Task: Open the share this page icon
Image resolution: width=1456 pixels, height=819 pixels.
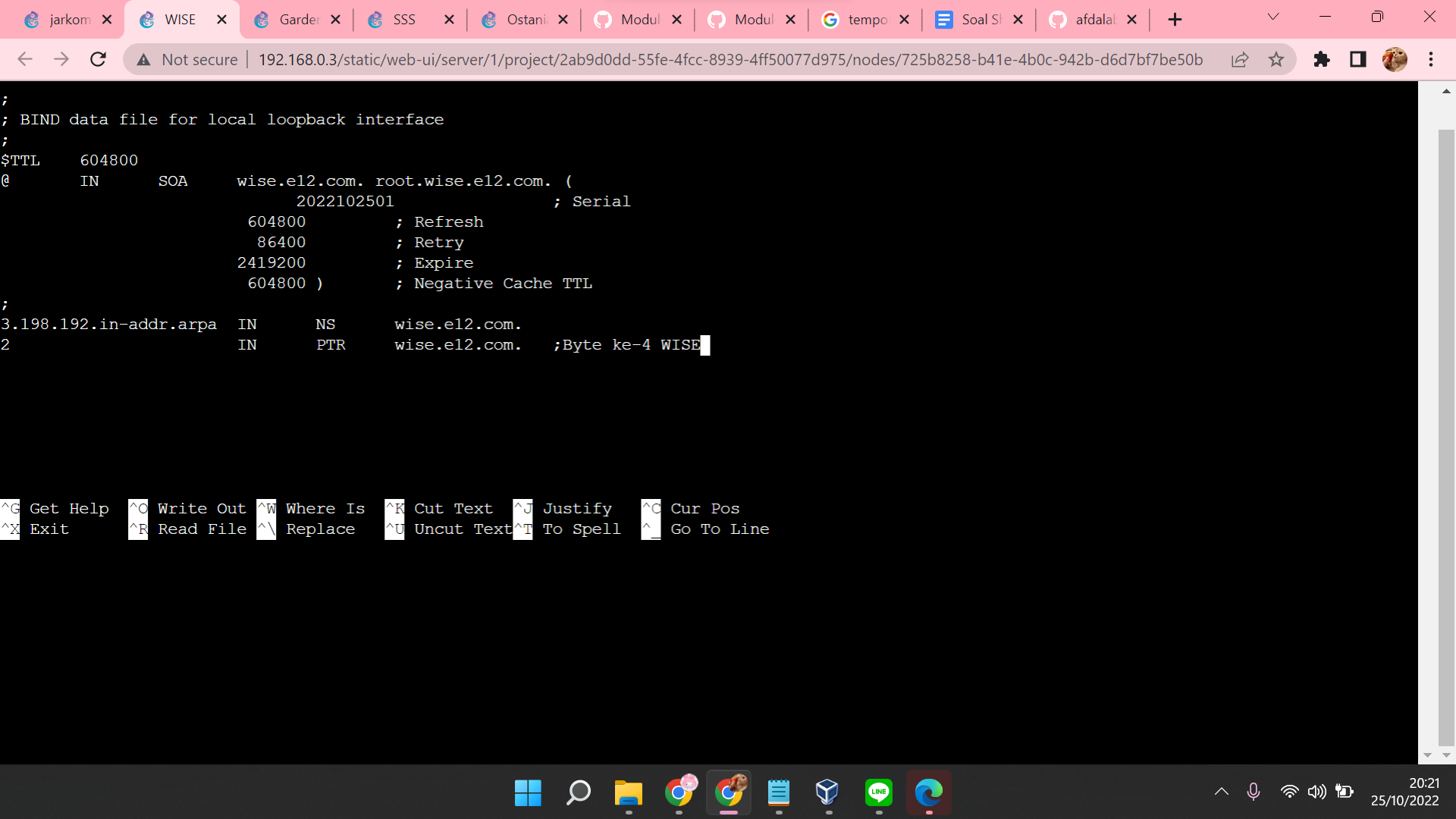Action: tap(1240, 59)
